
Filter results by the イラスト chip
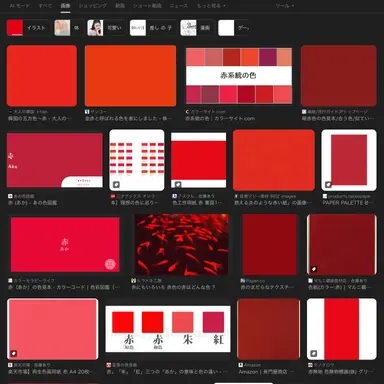pyautogui.click(x=28, y=28)
